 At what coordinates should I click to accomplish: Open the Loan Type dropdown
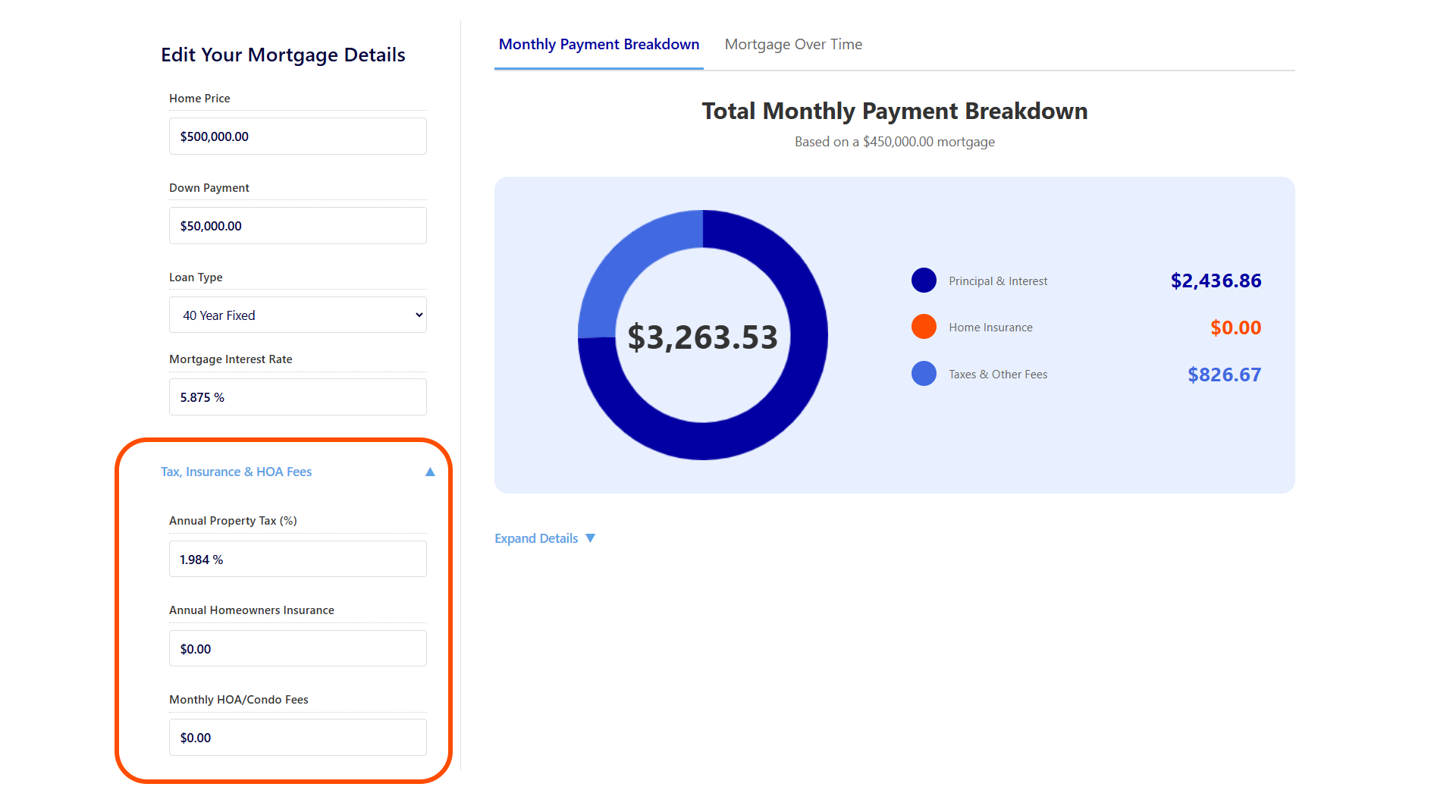297,315
